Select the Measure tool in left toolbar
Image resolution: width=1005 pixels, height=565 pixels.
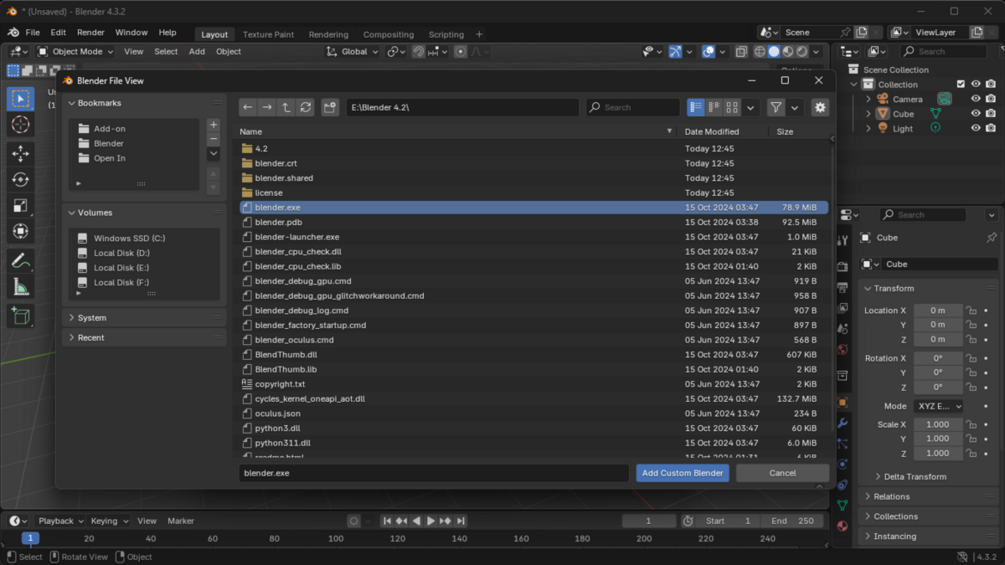click(x=21, y=287)
